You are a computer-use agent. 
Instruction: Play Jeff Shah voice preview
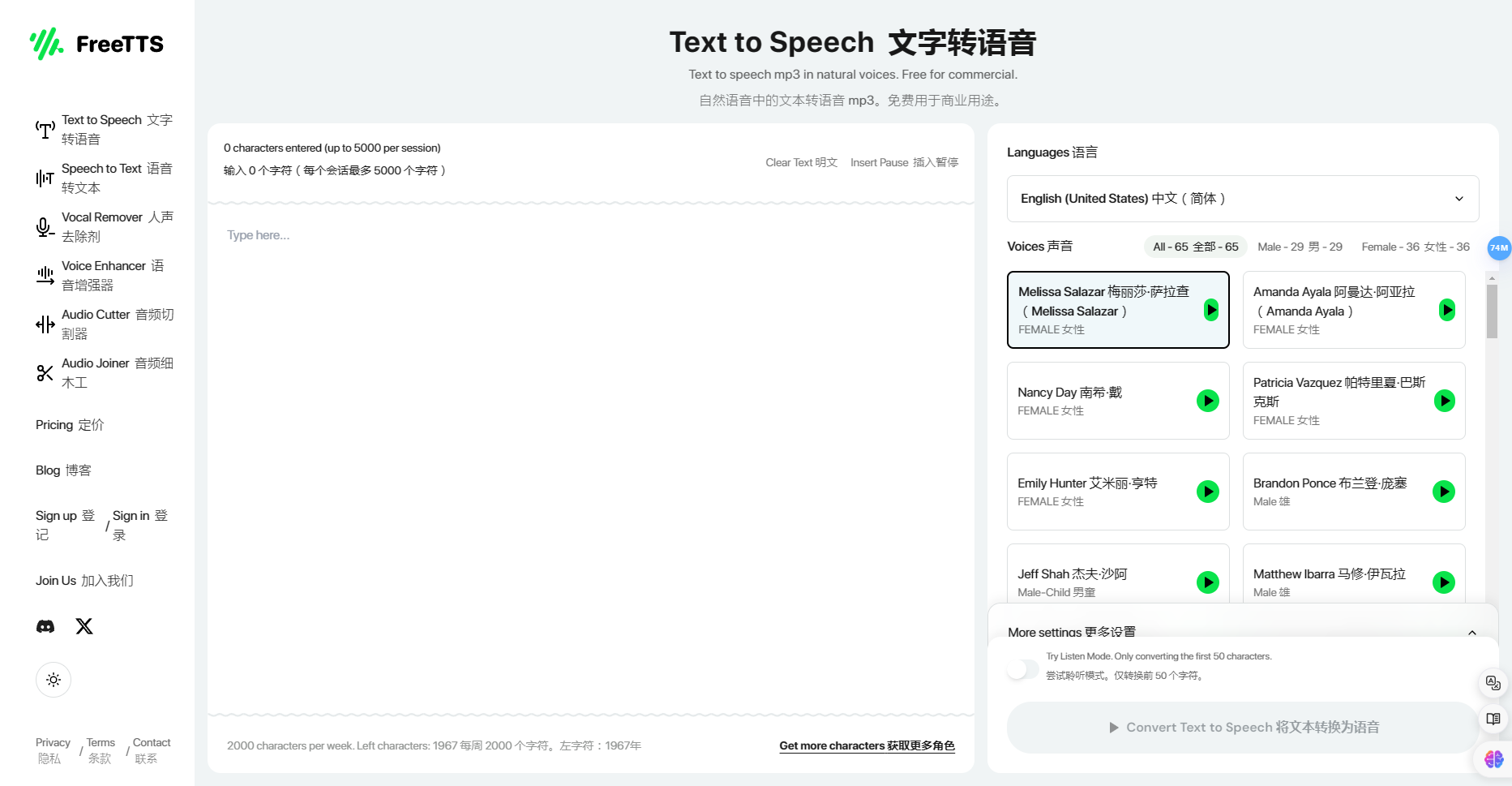(1208, 582)
